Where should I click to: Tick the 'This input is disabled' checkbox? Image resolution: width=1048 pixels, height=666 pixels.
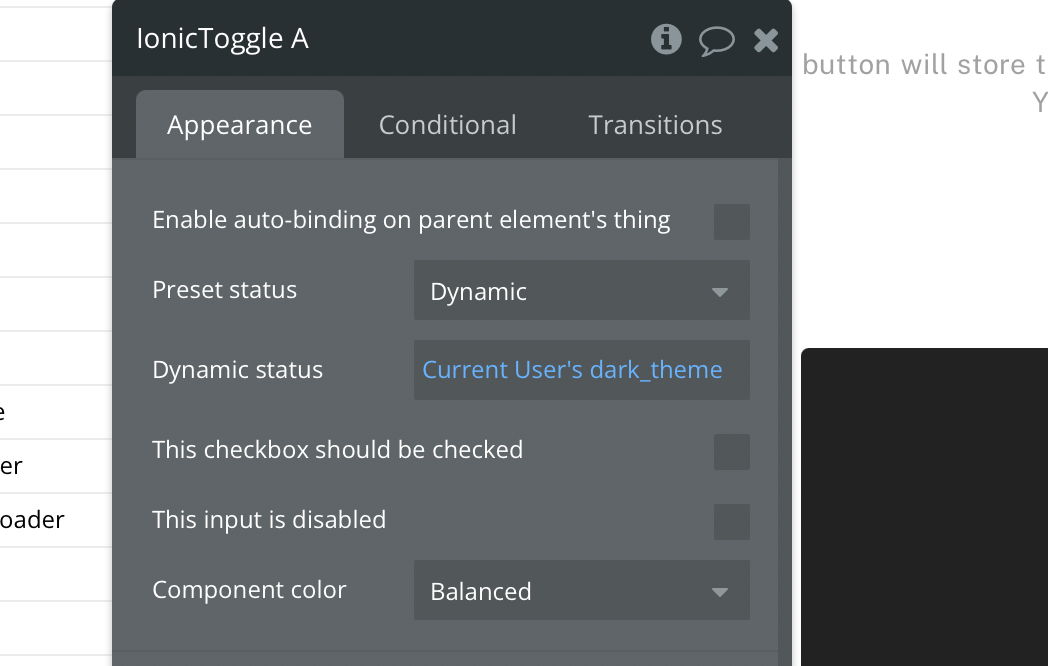click(x=732, y=522)
